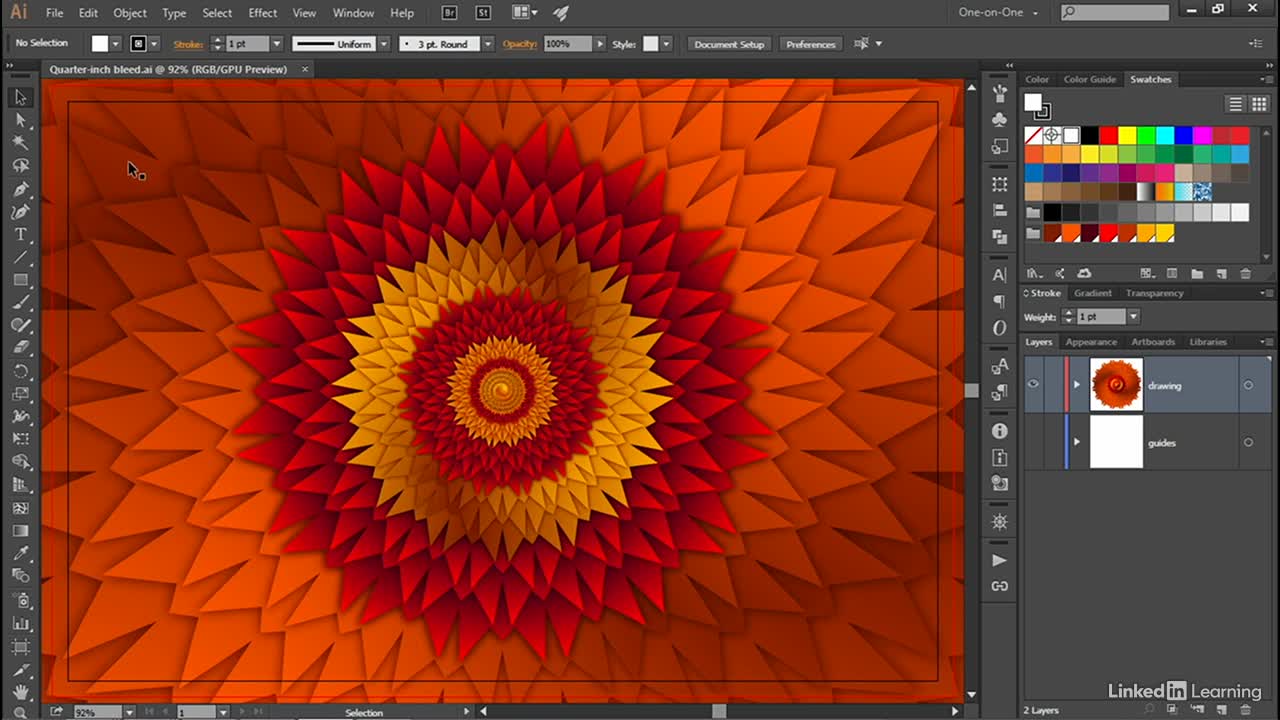
Task: Open the Style swatch dropdown
Action: click(666, 44)
